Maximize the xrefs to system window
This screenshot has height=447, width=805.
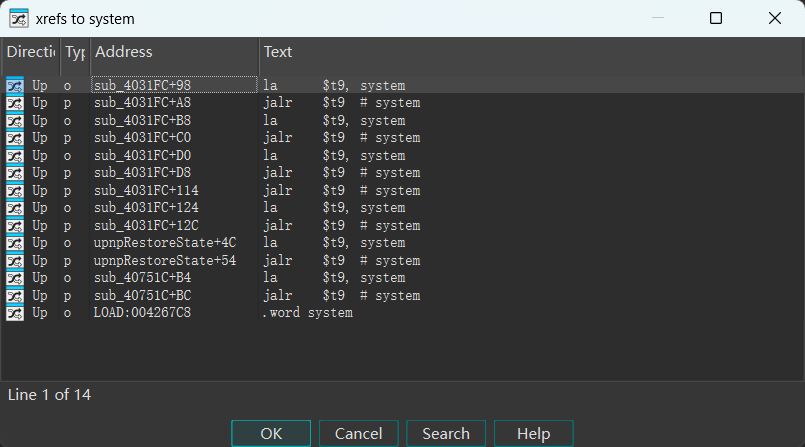point(716,18)
